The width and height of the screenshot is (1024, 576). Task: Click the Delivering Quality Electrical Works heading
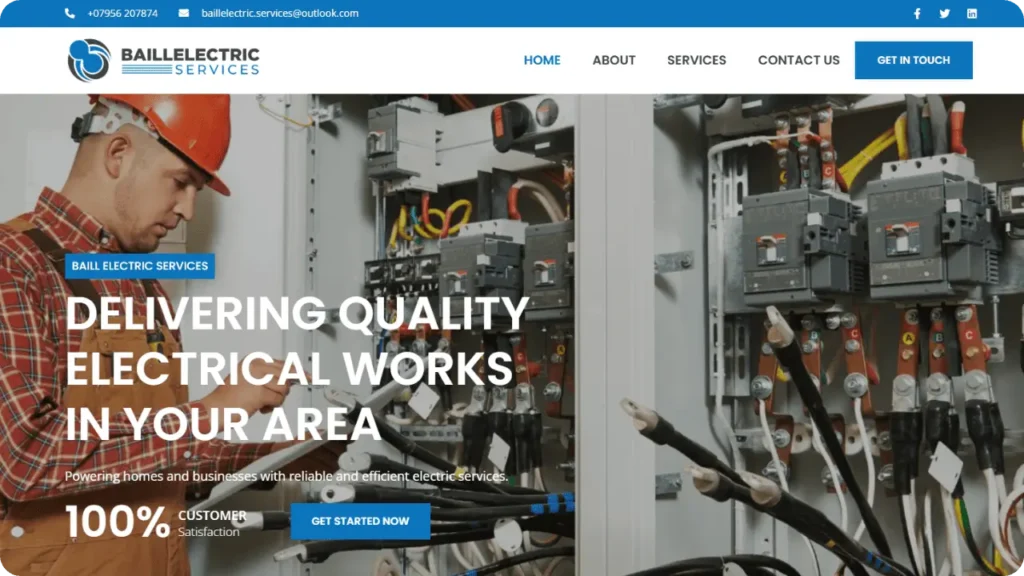(x=297, y=368)
